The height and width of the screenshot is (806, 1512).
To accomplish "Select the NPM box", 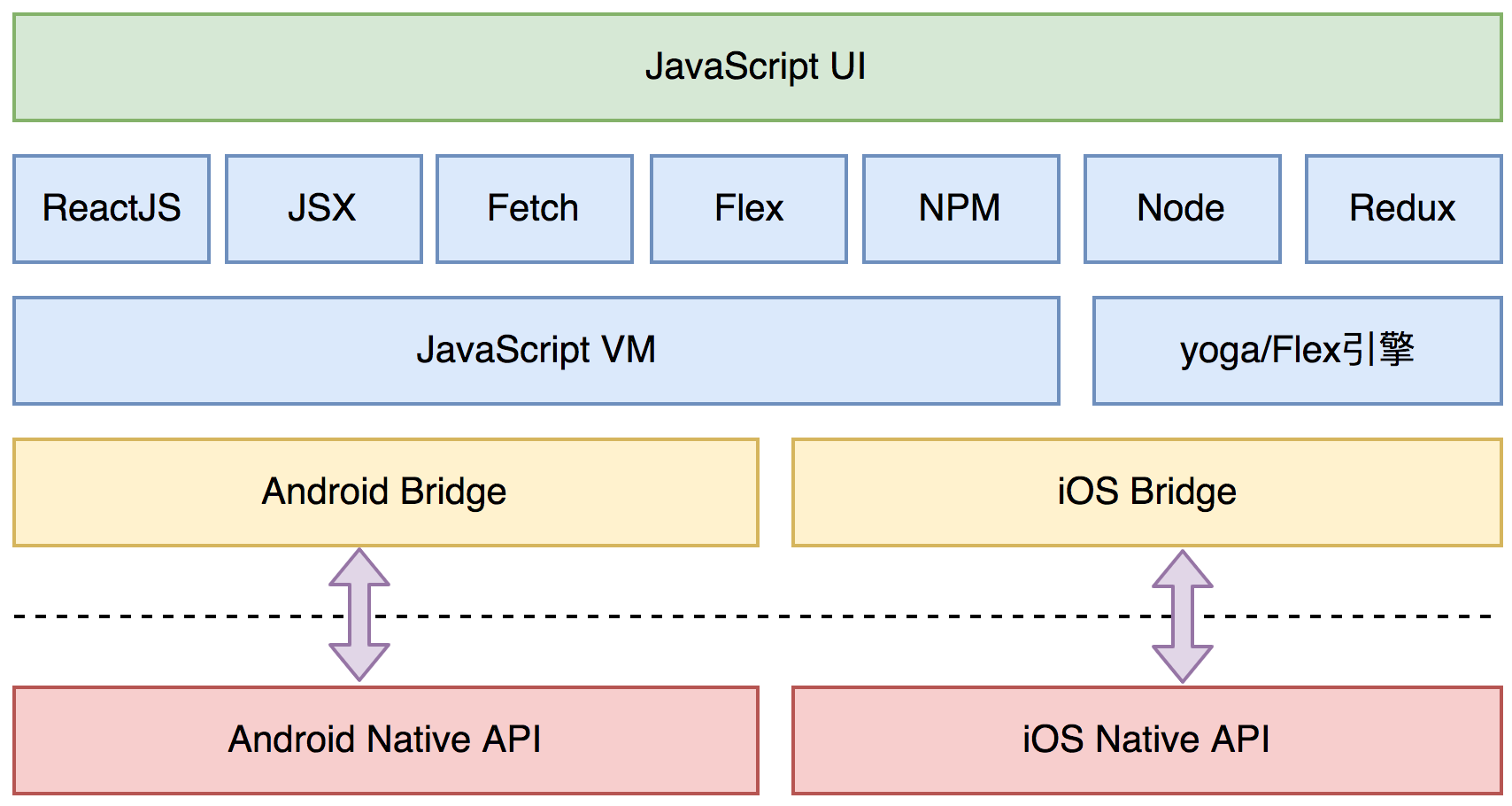I will 961,209.
